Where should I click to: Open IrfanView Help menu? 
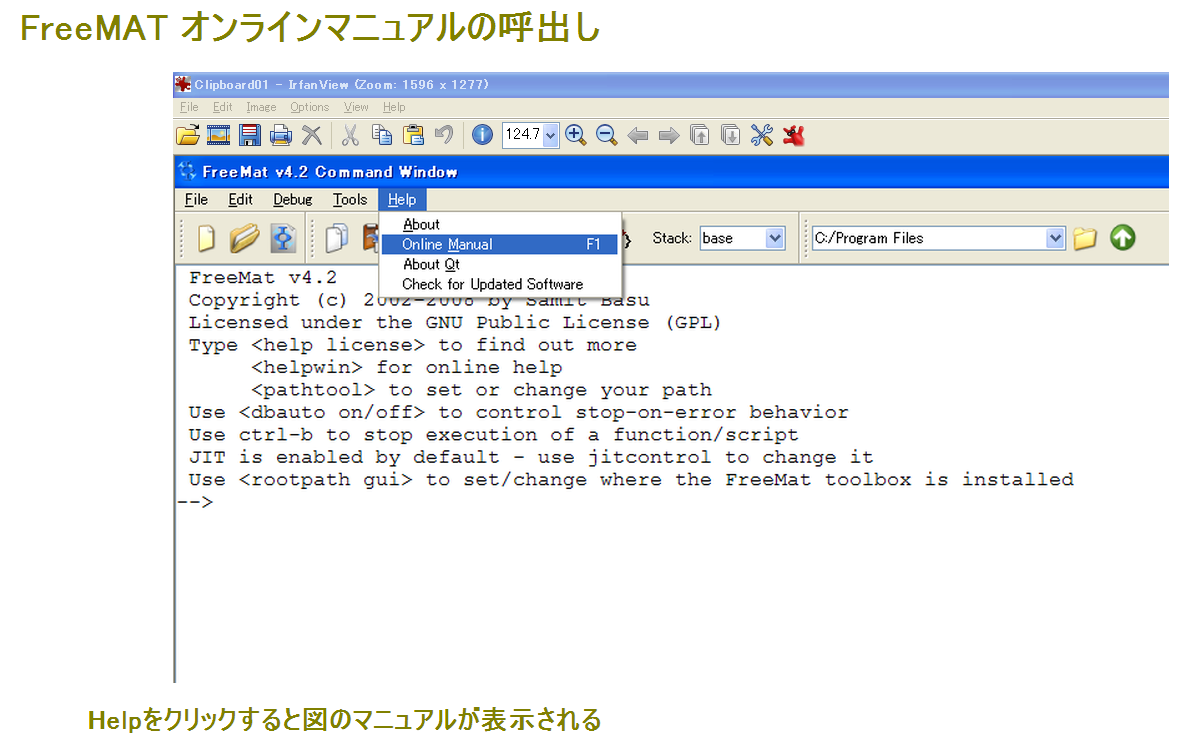click(393, 107)
